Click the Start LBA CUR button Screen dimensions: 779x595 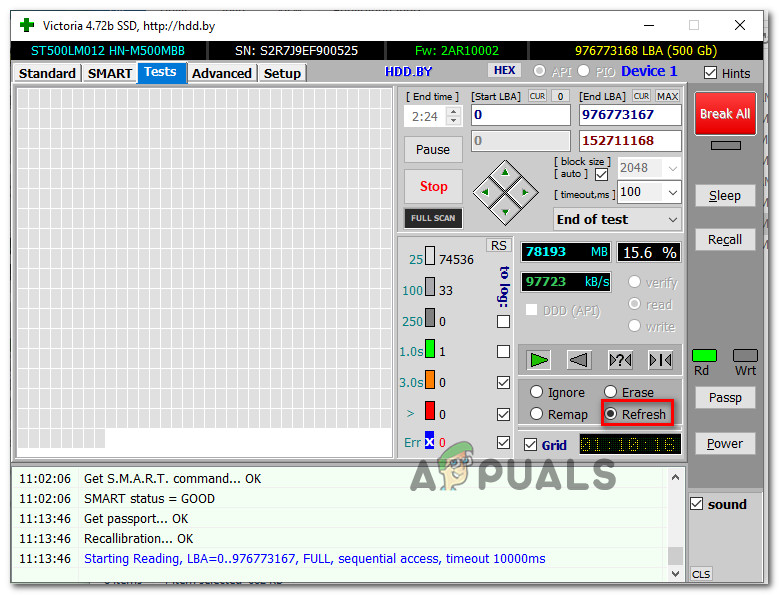point(538,96)
